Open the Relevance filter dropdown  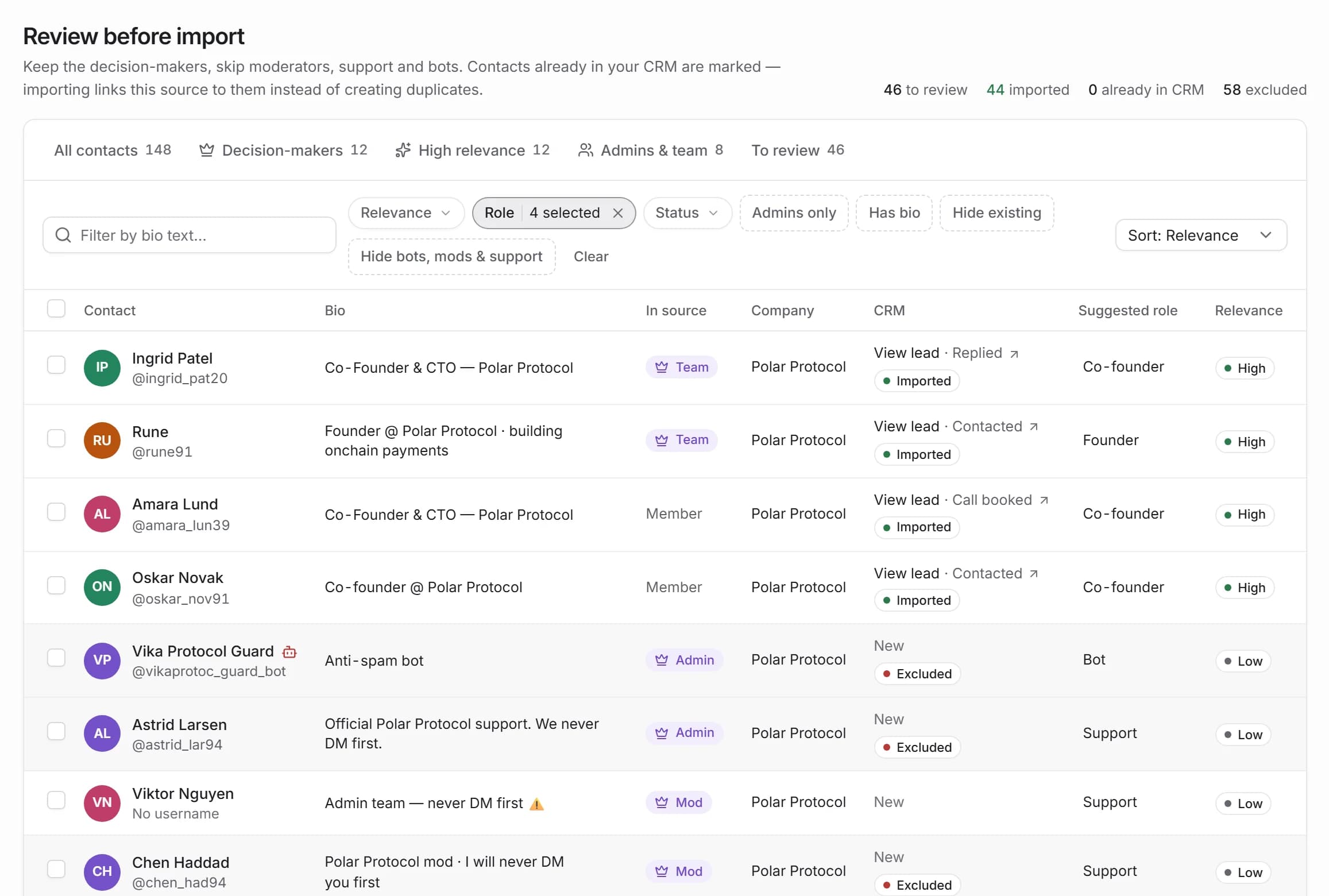(x=406, y=213)
